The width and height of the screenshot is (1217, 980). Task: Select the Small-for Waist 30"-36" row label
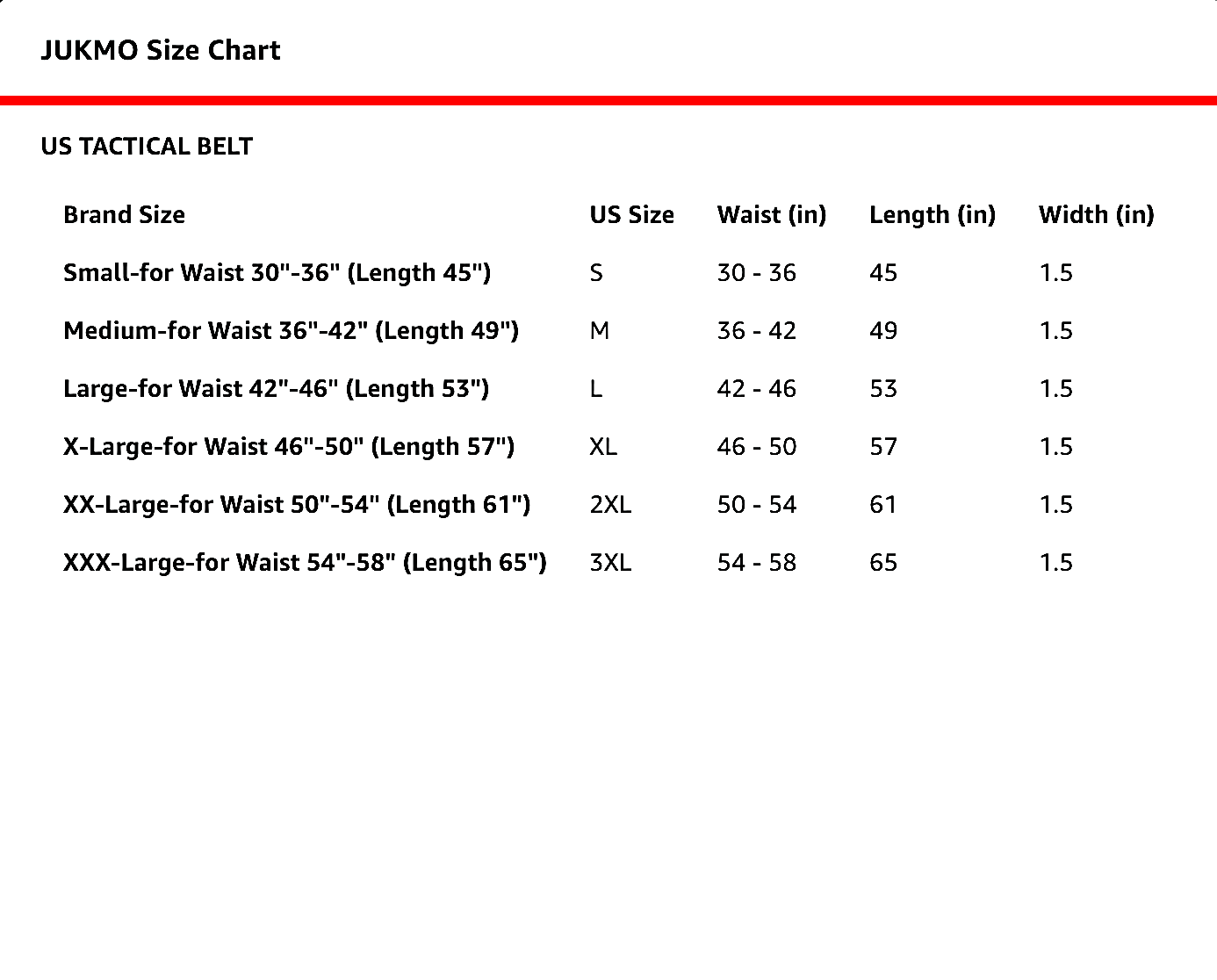277,273
